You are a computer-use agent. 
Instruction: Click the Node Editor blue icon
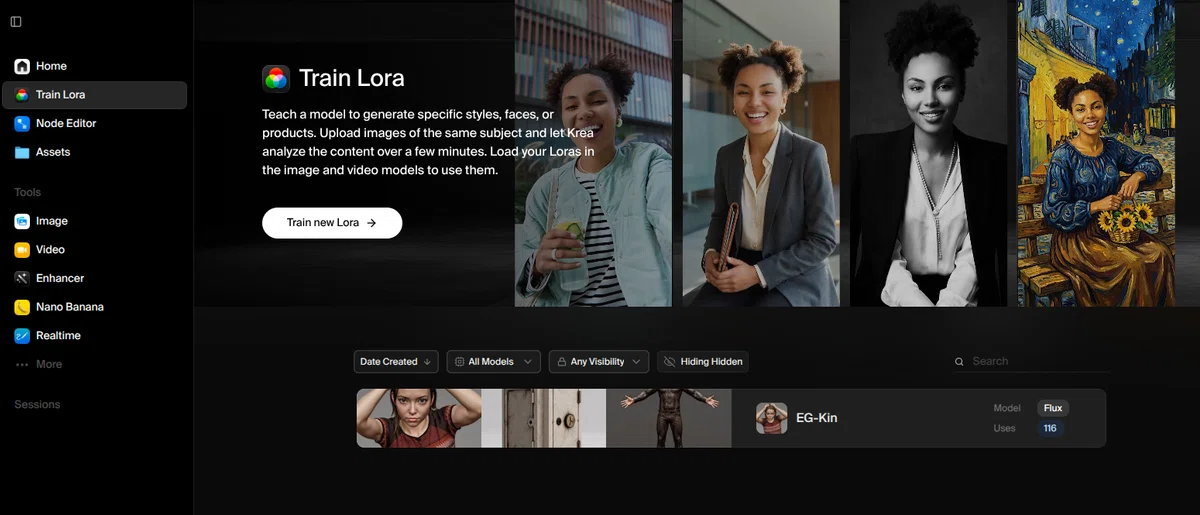(x=22, y=124)
